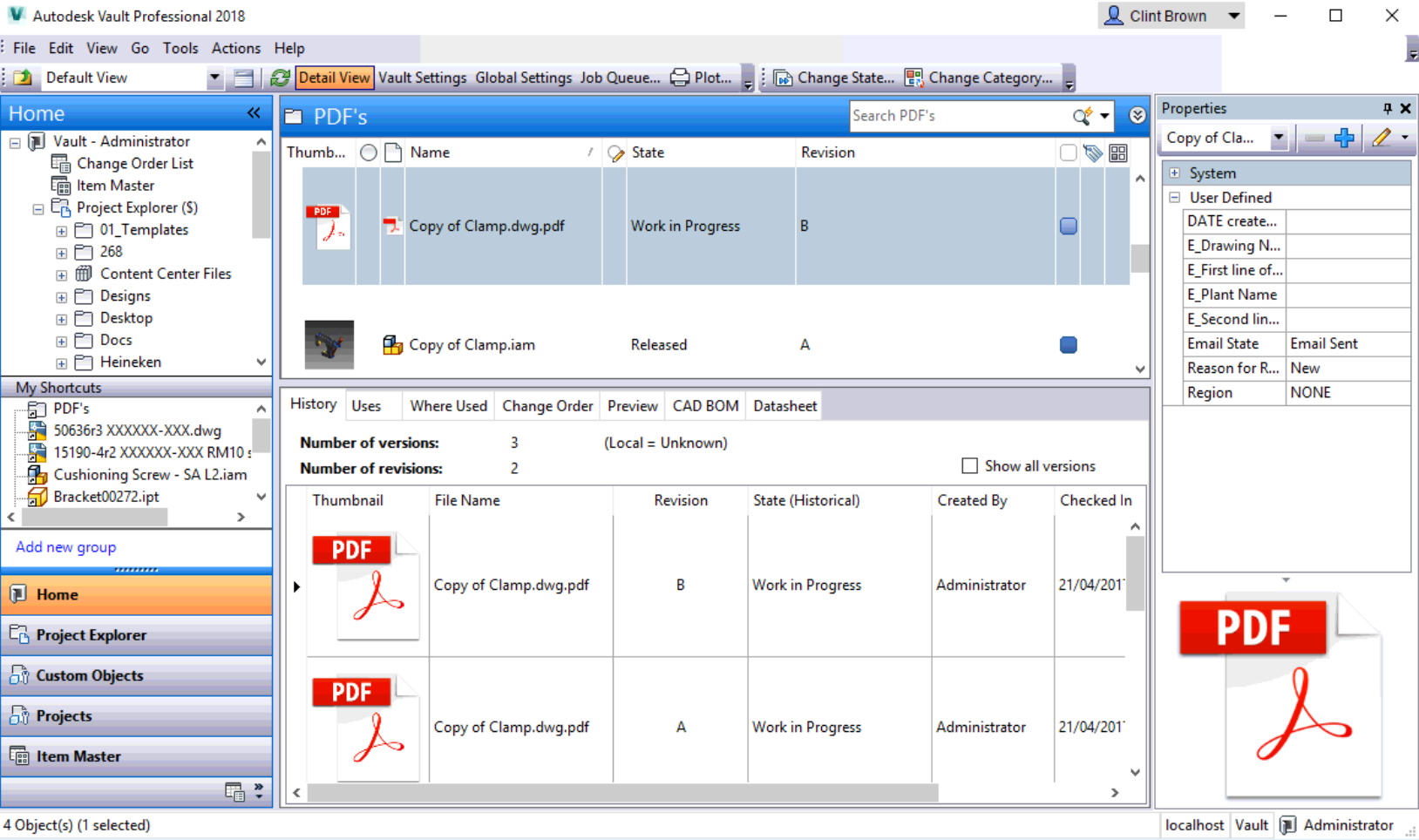Image resolution: width=1419 pixels, height=840 pixels.
Task: Close the Properties panel
Action: click(x=1405, y=108)
